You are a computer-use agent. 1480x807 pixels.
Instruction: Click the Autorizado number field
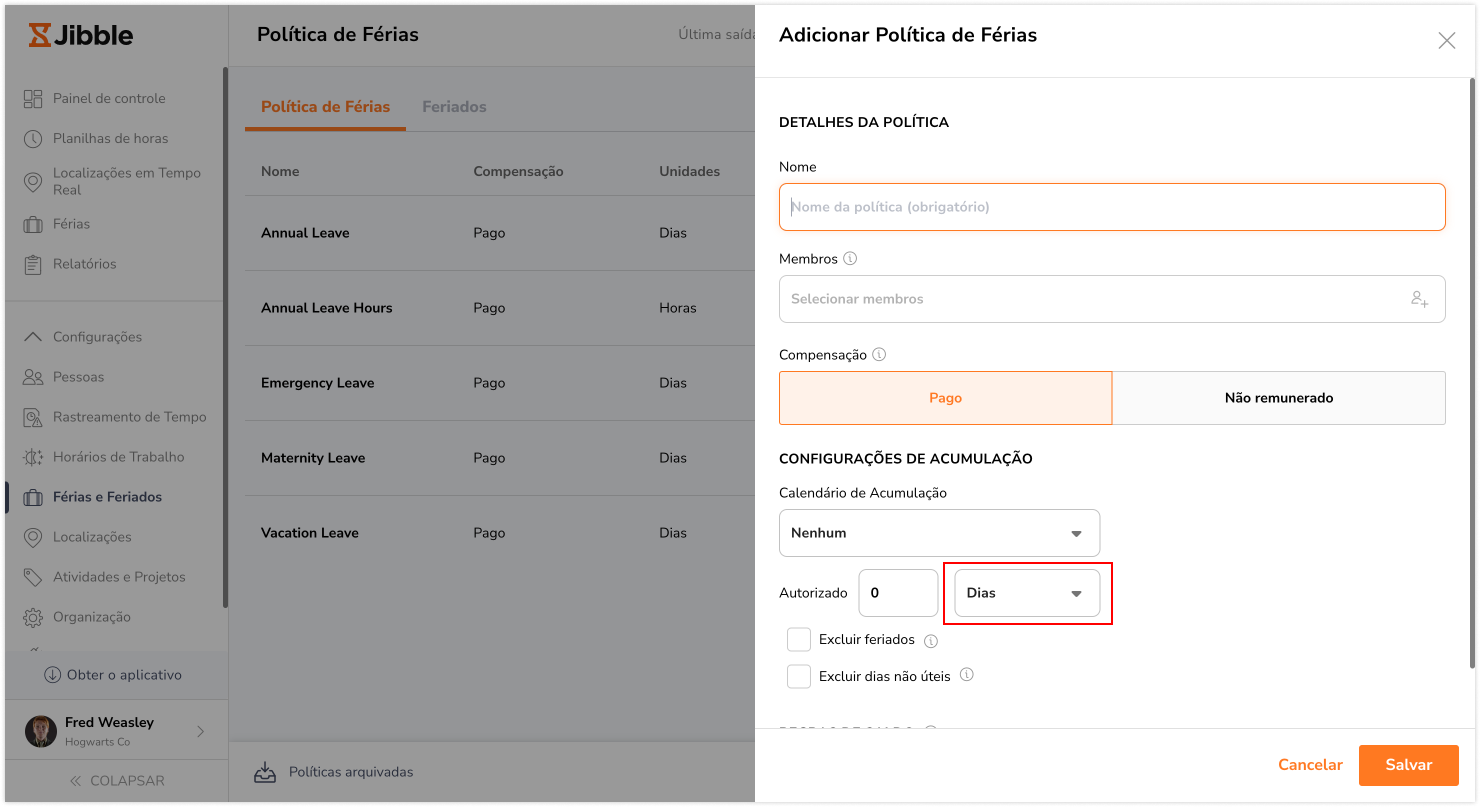[x=898, y=593]
